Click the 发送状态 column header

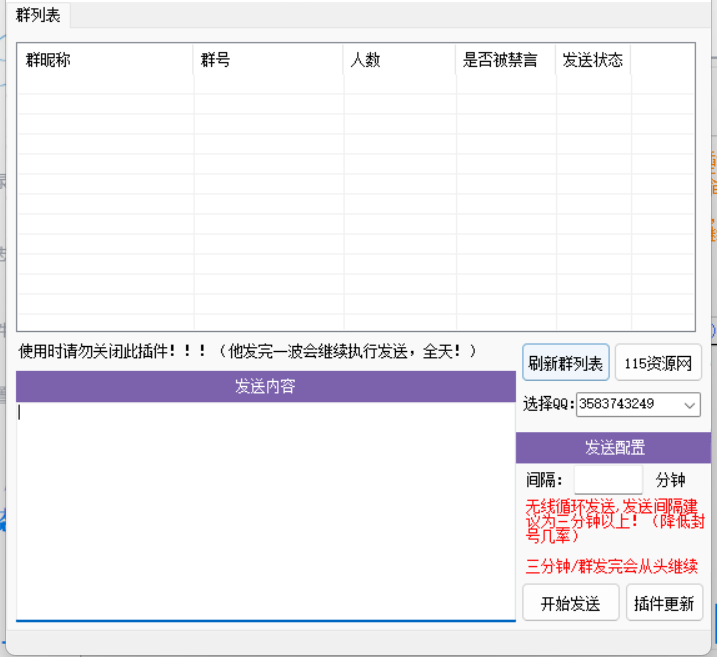coord(592,60)
